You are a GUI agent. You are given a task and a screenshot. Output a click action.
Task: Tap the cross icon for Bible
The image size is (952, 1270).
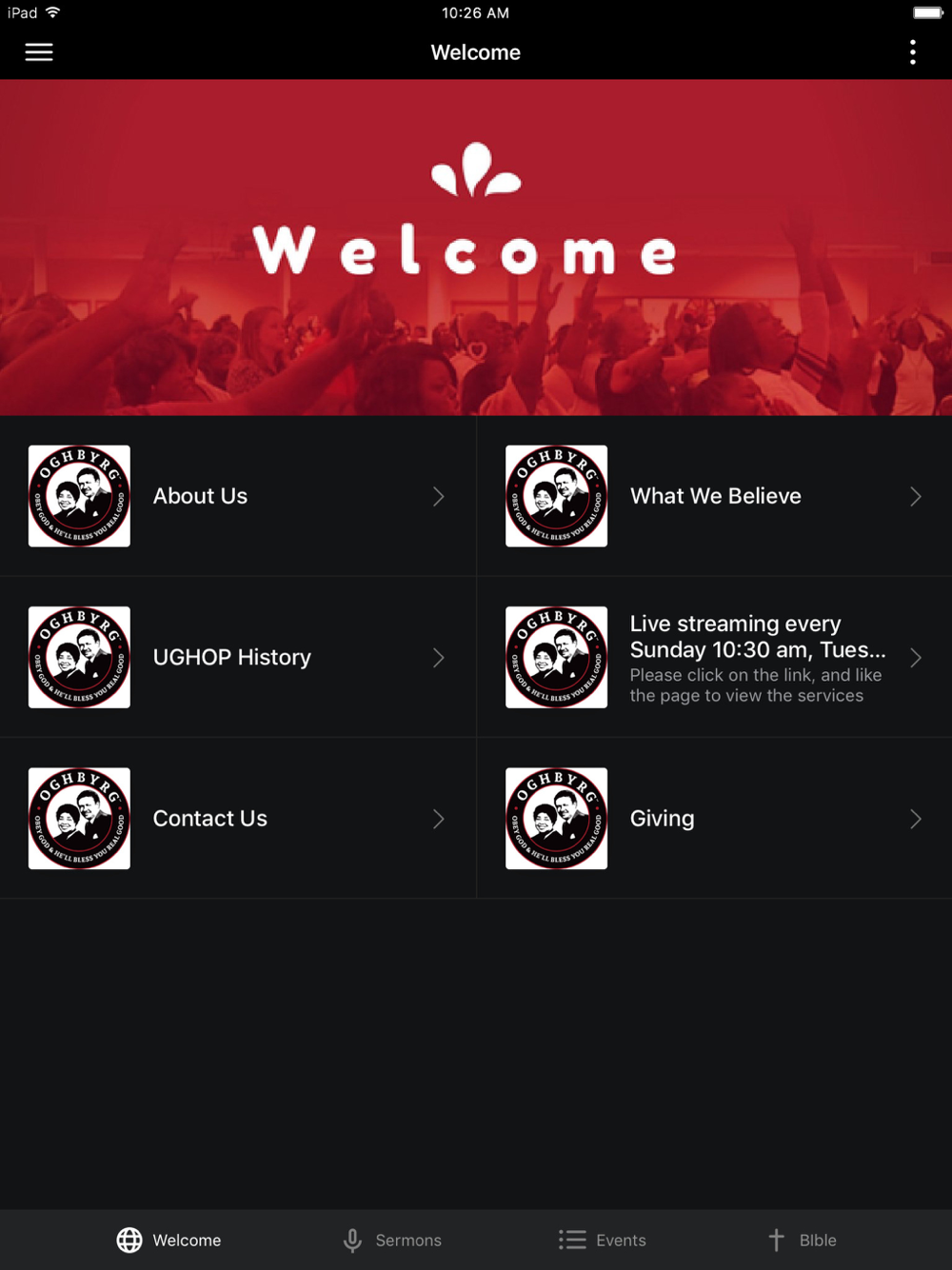click(x=776, y=1240)
